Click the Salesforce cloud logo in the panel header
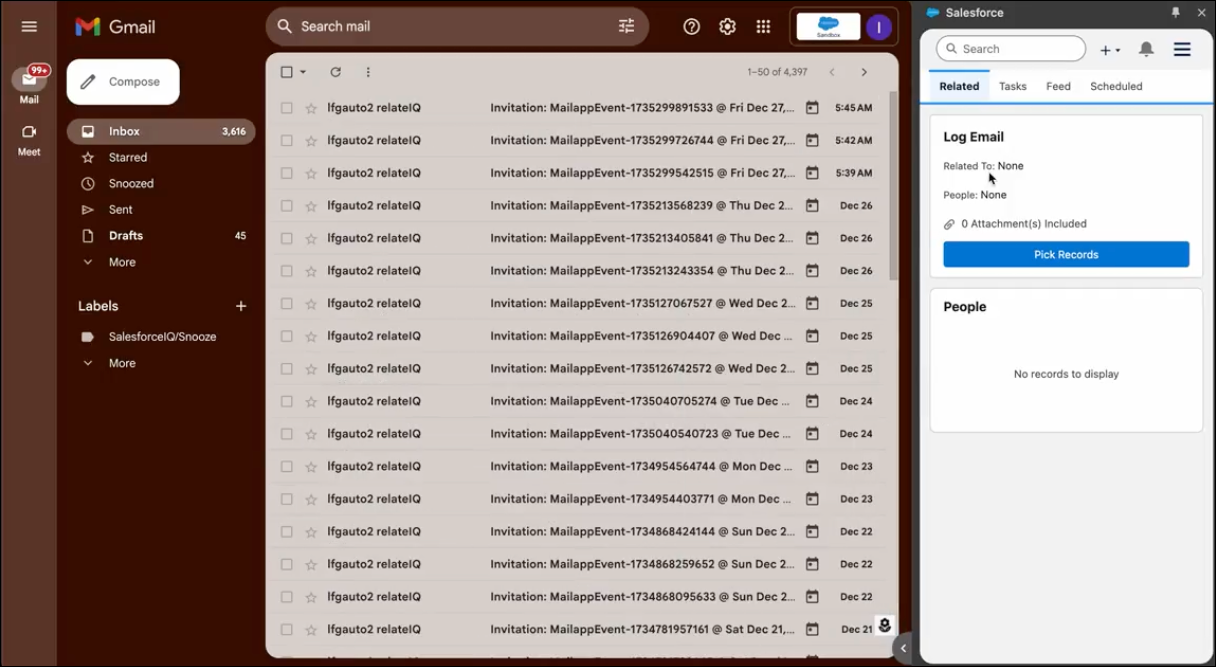Viewport: 1216px width, 667px height. click(933, 13)
